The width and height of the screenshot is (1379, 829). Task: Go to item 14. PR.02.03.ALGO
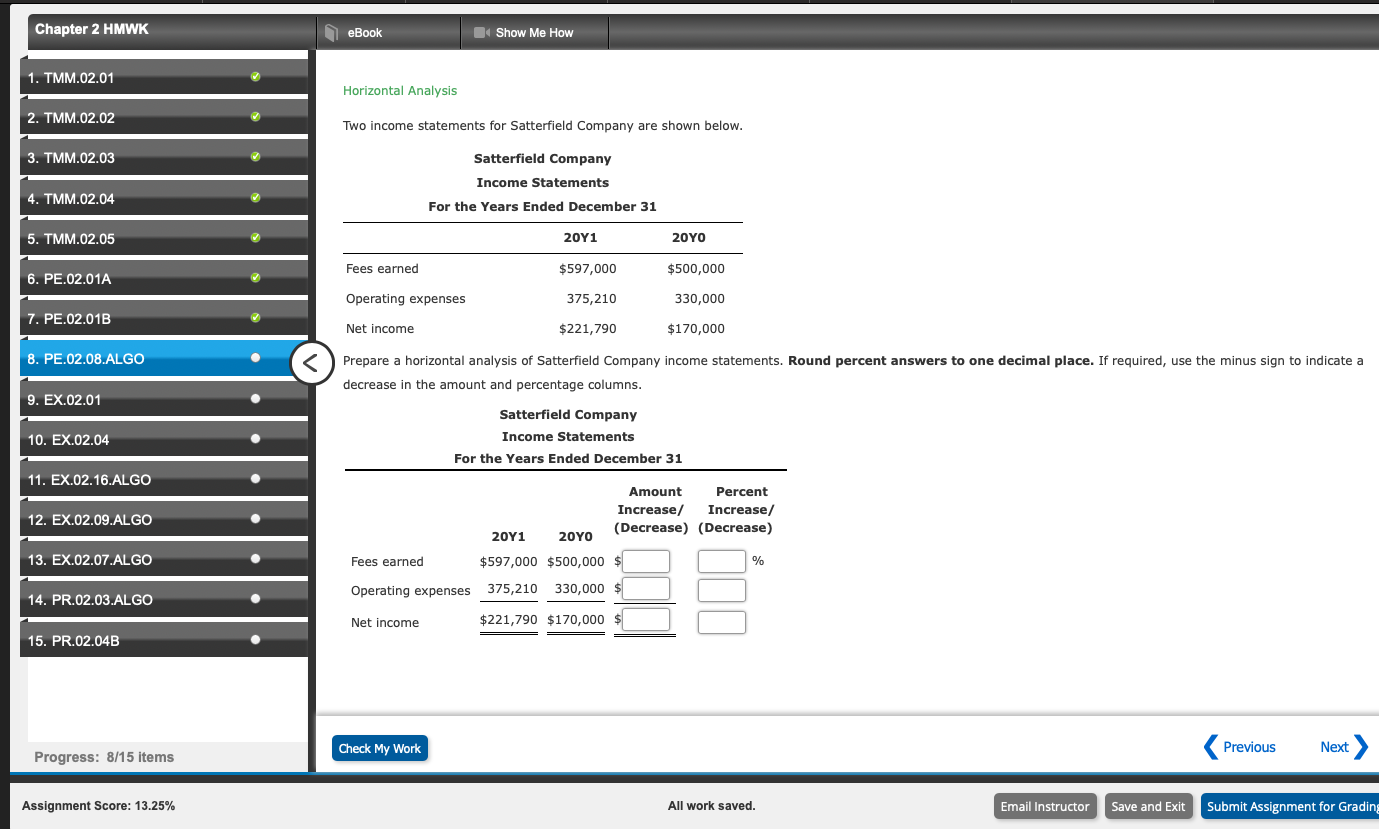click(164, 599)
